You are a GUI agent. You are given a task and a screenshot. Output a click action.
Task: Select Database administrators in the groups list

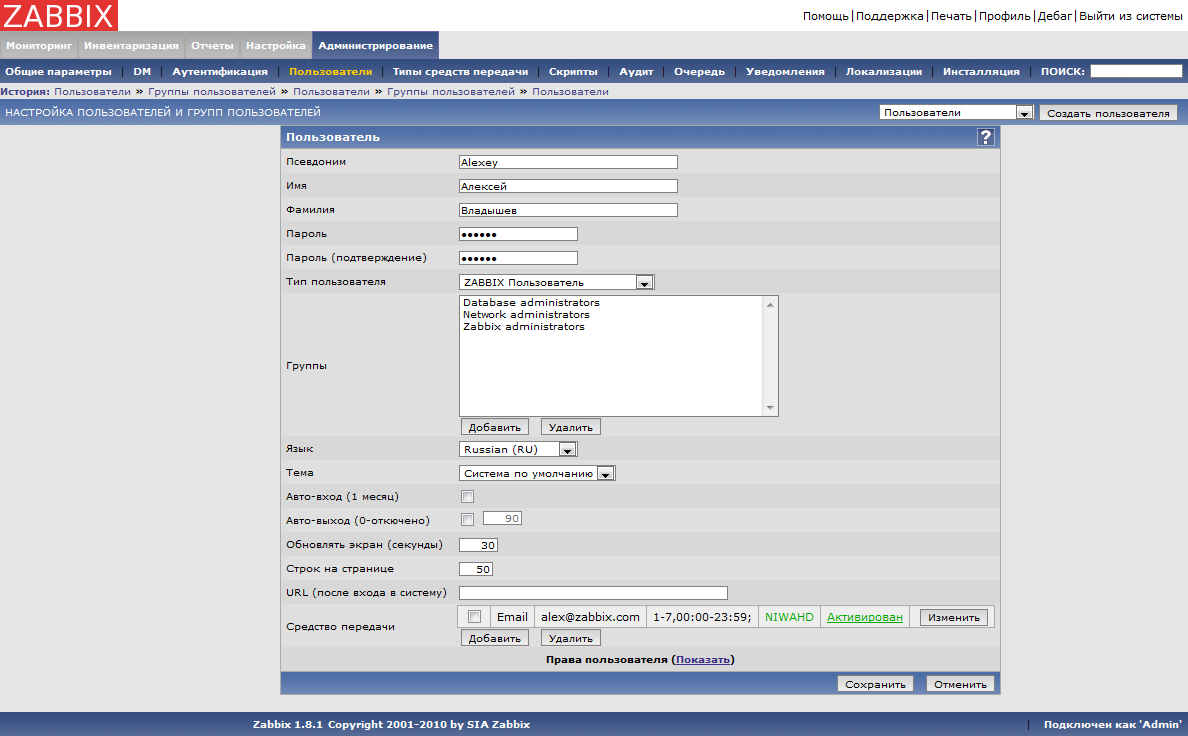[531, 302]
